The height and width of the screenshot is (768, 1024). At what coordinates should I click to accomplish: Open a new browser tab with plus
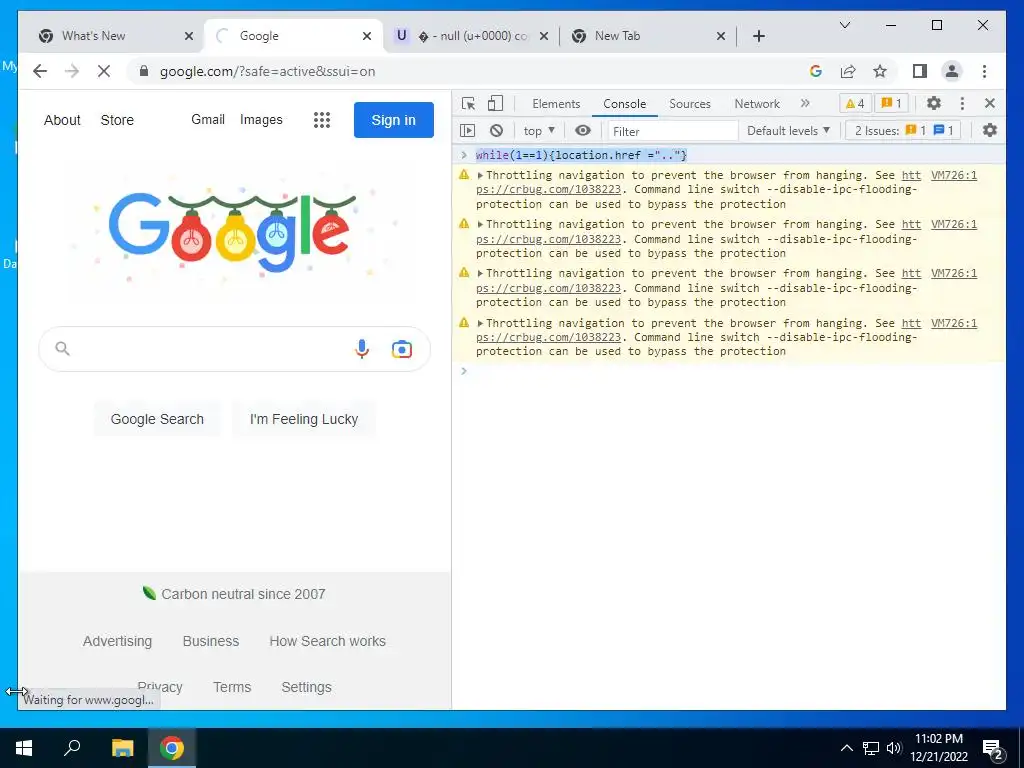tap(758, 36)
